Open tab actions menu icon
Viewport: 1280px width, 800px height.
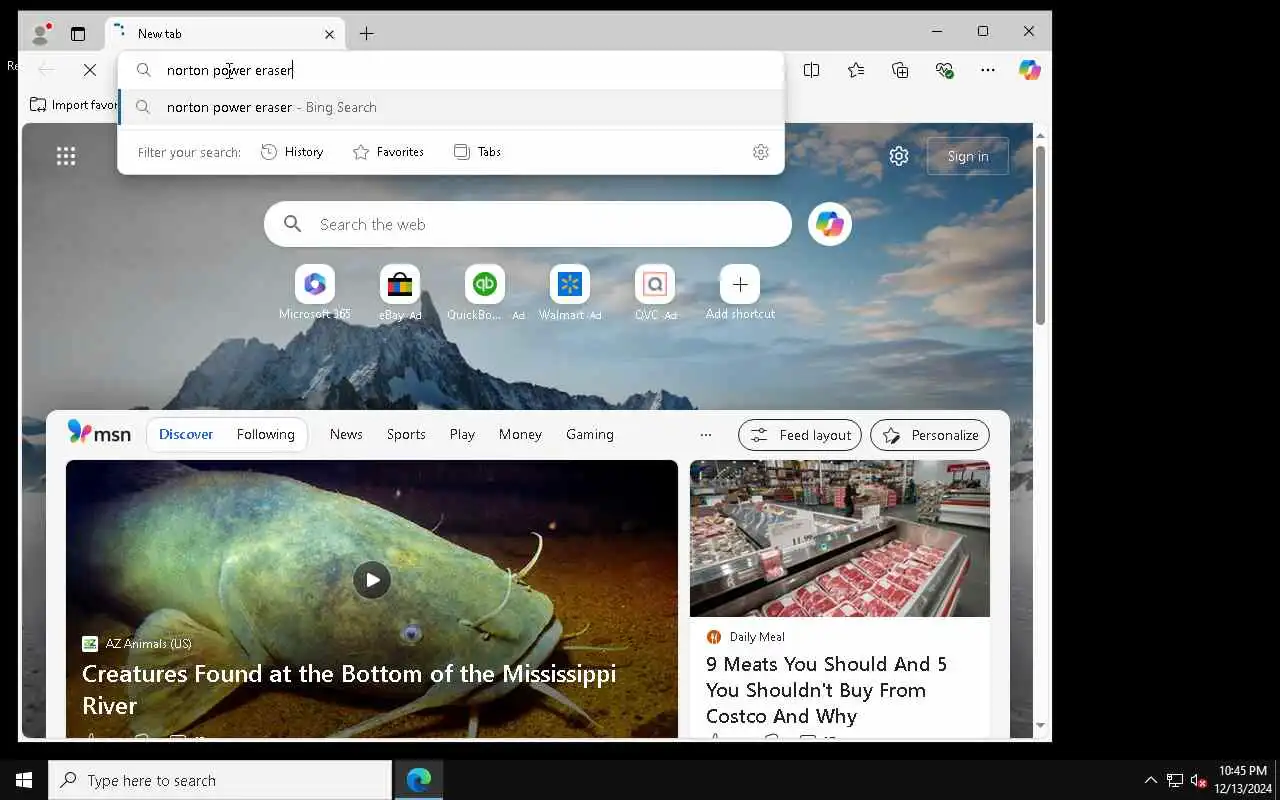tap(78, 33)
